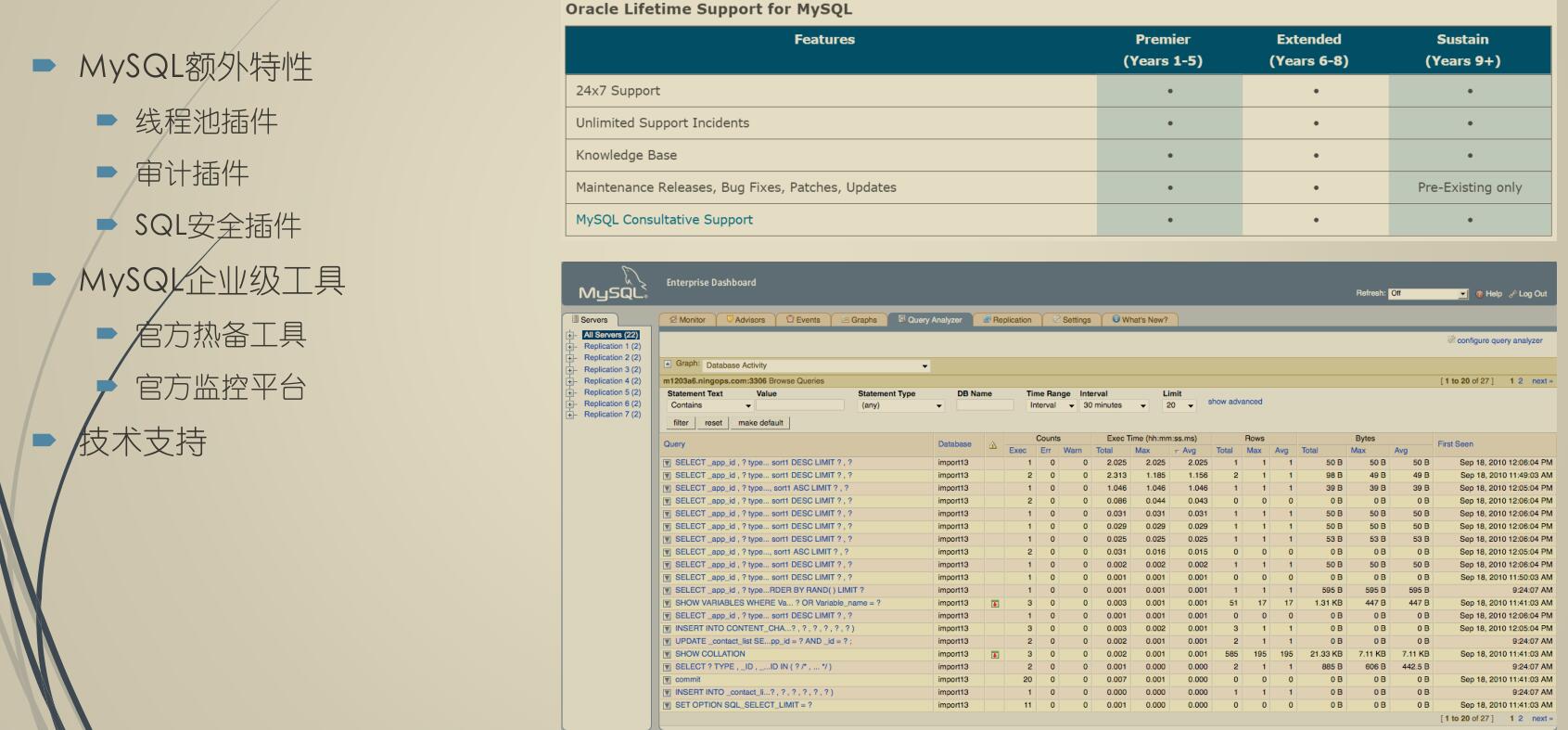Viewport: 1568px width, 730px height.
Task: Click Log Out in the dashboard header
Action: [1528, 294]
